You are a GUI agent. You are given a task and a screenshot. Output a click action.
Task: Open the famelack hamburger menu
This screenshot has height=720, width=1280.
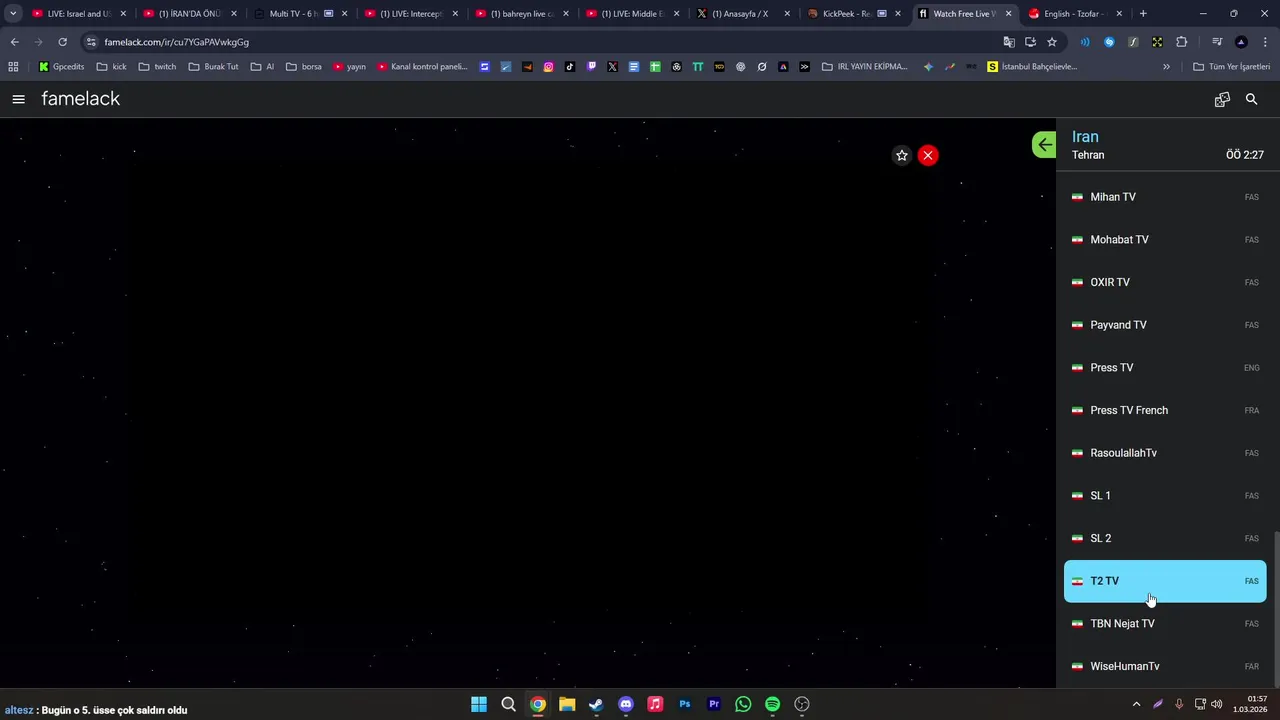18,99
